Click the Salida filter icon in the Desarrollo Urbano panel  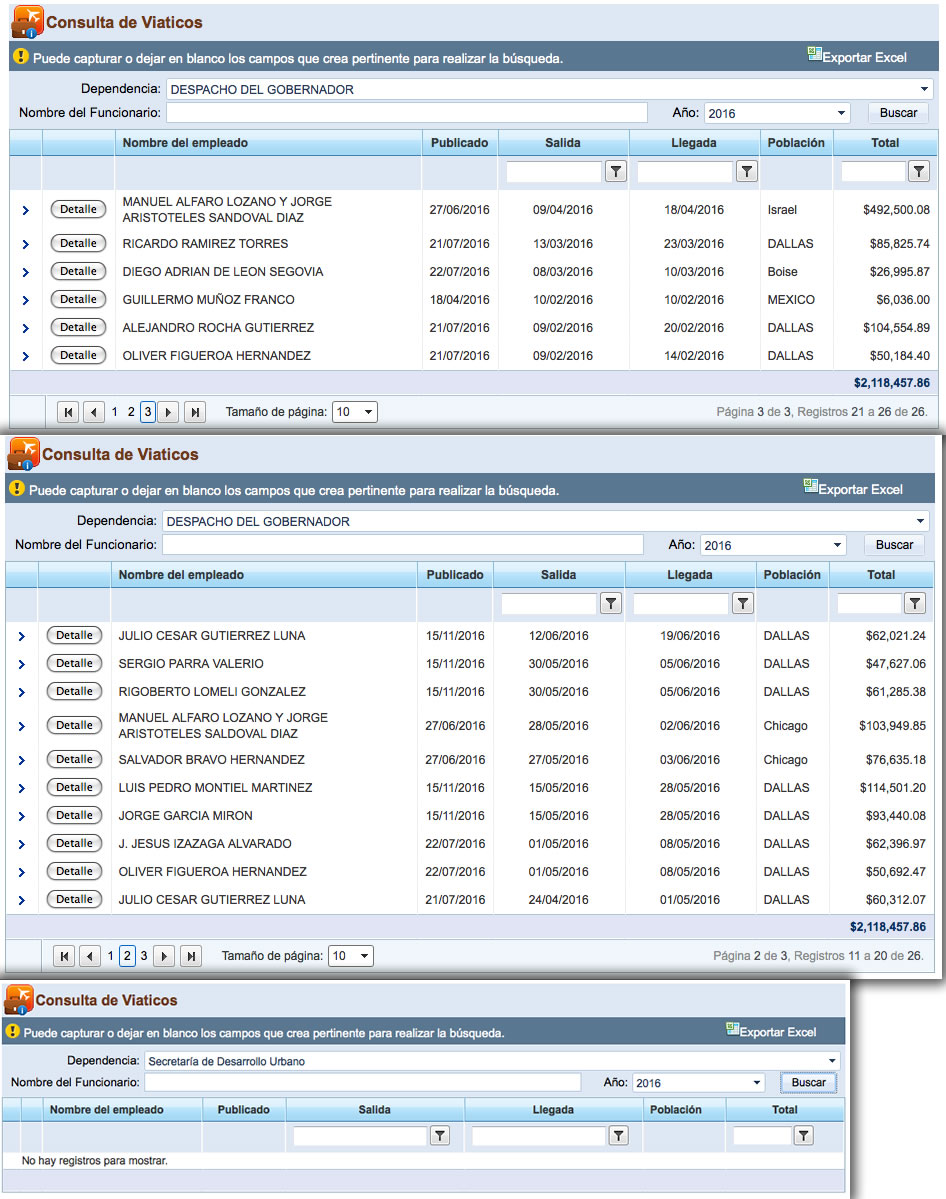[x=440, y=1136]
